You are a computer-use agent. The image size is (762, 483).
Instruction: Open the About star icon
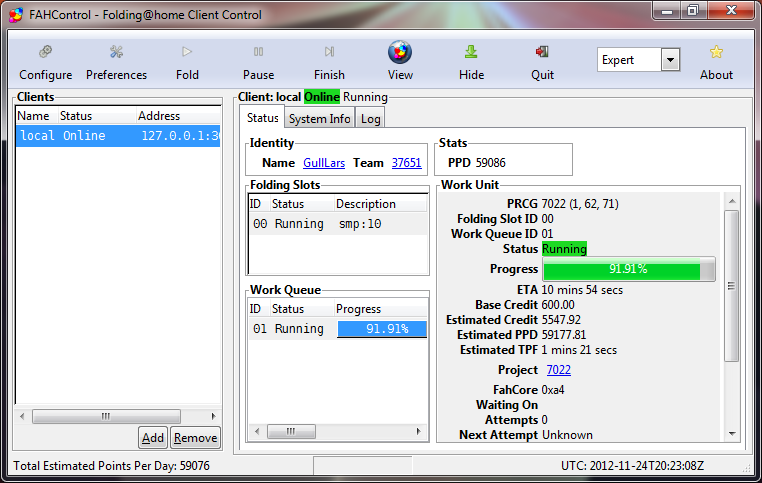pyautogui.click(x=716, y=52)
